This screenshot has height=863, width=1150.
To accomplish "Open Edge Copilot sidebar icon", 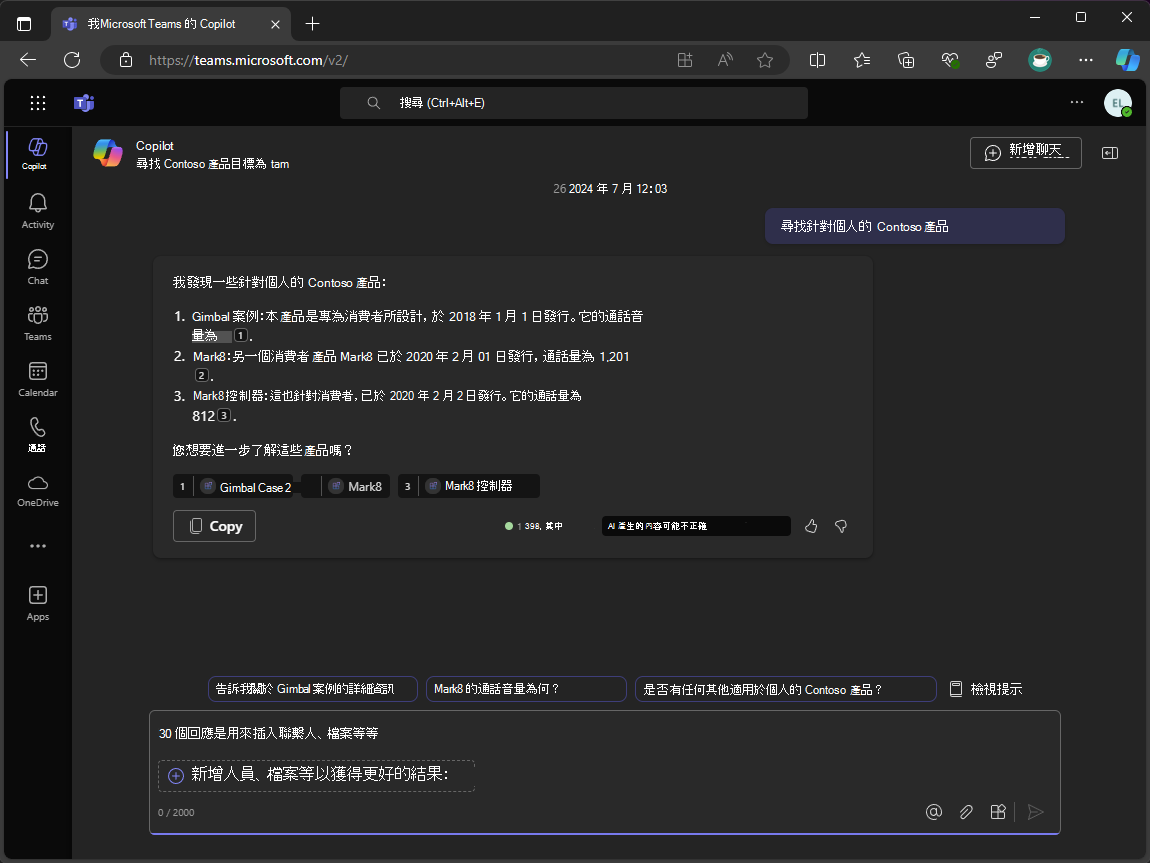I will [x=1127, y=60].
